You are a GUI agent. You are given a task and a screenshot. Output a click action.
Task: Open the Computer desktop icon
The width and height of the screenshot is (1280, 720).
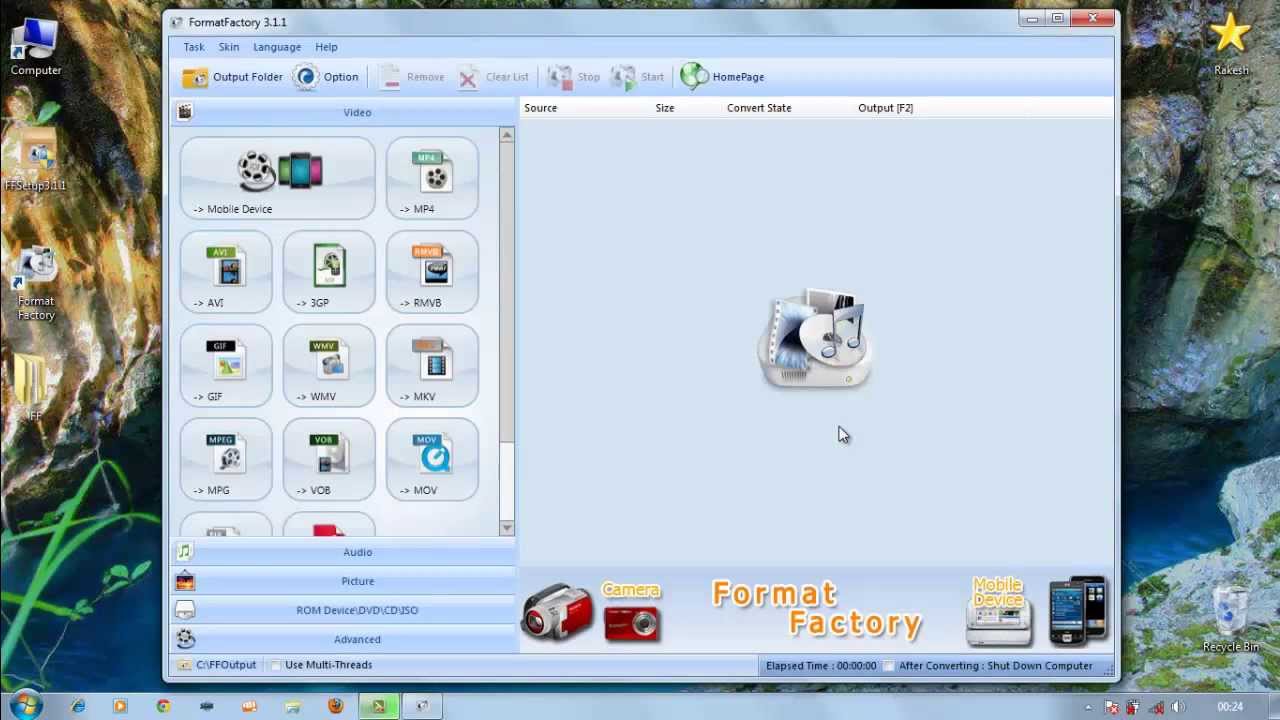click(36, 47)
